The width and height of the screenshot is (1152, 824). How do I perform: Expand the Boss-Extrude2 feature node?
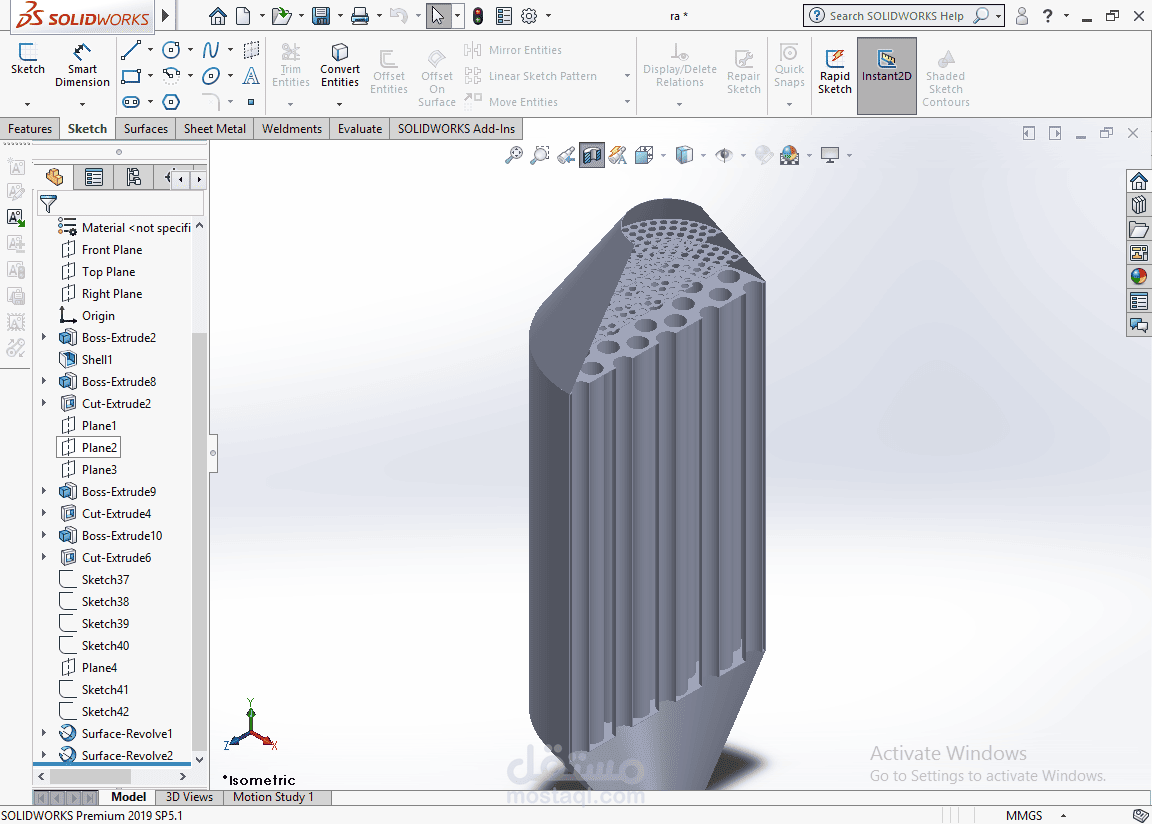tap(43, 337)
